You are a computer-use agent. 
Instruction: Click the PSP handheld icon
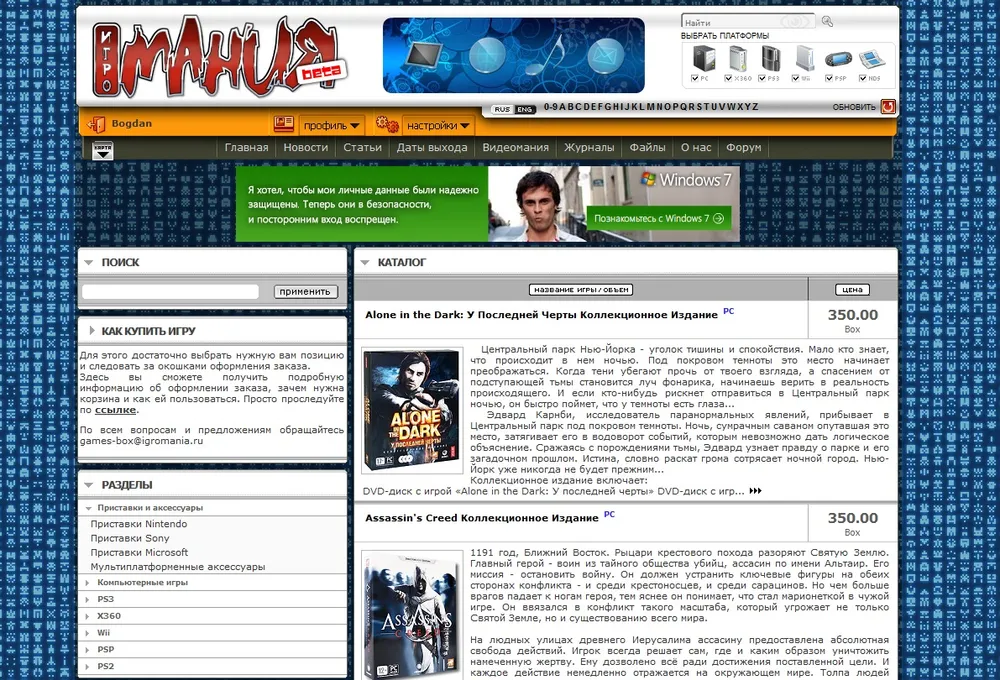pos(838,59)
